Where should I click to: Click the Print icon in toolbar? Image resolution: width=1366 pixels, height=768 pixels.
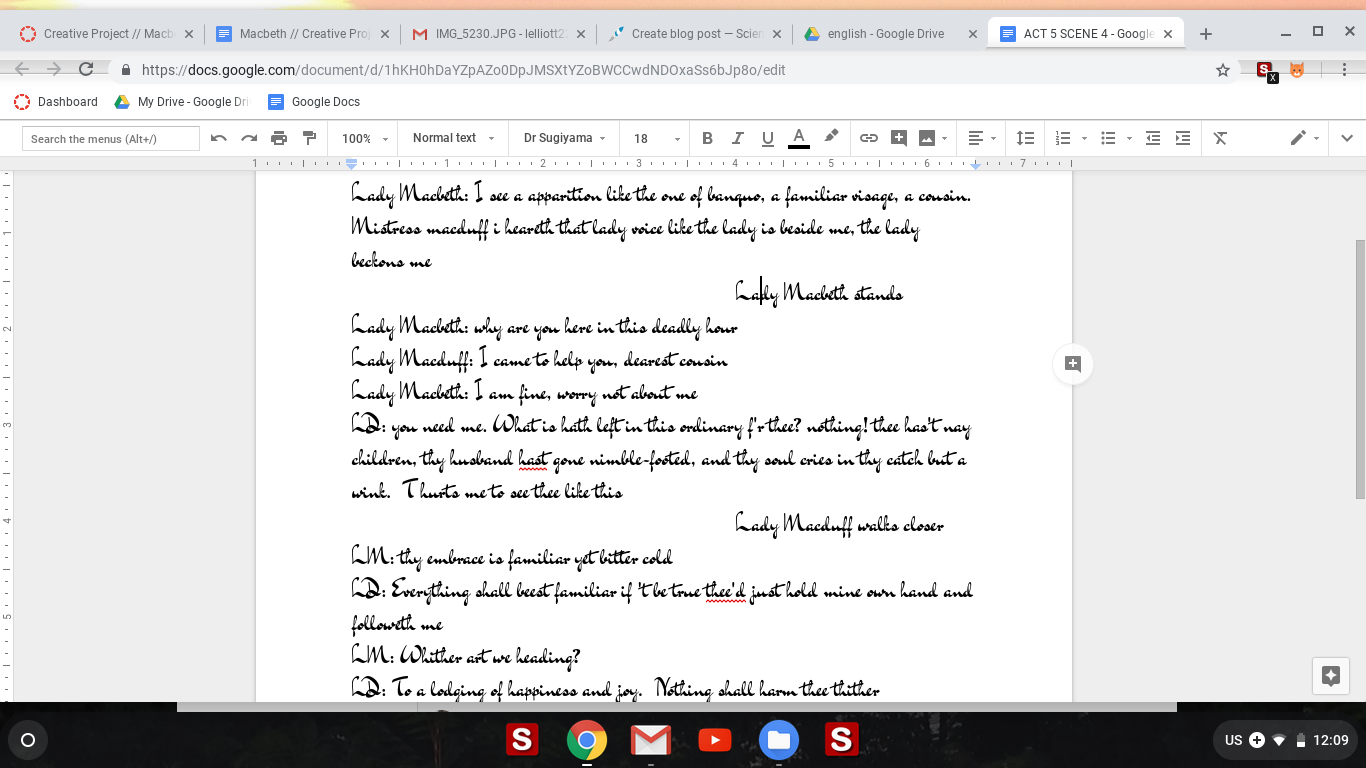(279, 138)
